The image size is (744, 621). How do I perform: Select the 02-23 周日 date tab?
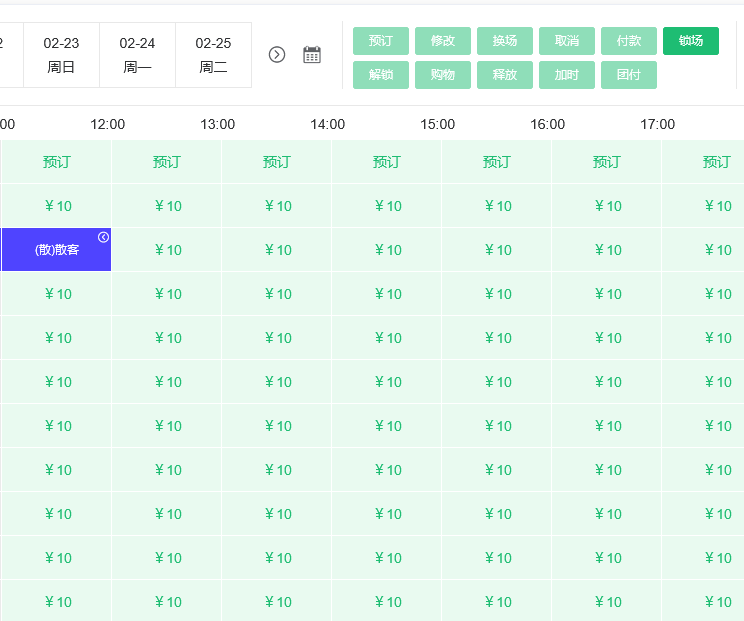coord(61,55)
